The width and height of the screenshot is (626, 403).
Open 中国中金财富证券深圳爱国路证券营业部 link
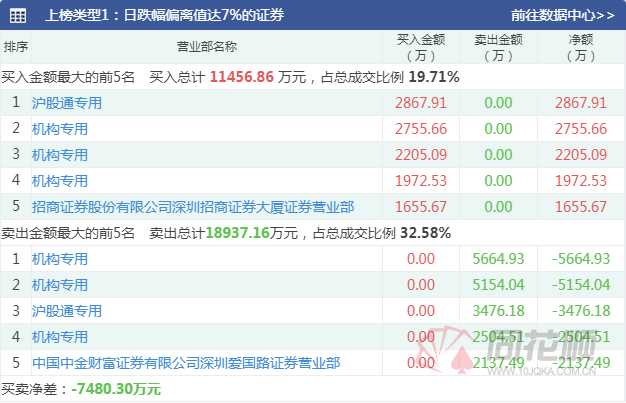(186, 362)
